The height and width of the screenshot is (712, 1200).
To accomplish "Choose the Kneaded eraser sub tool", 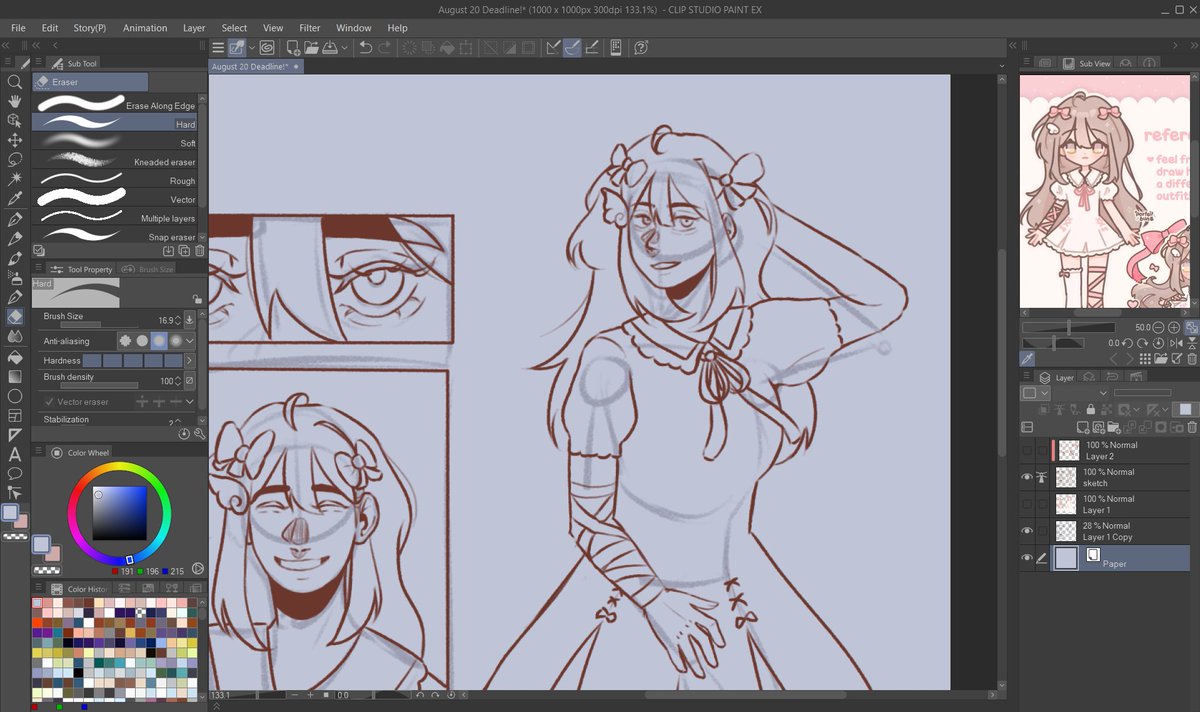I will pyautogui.click(x=115, y=162).
